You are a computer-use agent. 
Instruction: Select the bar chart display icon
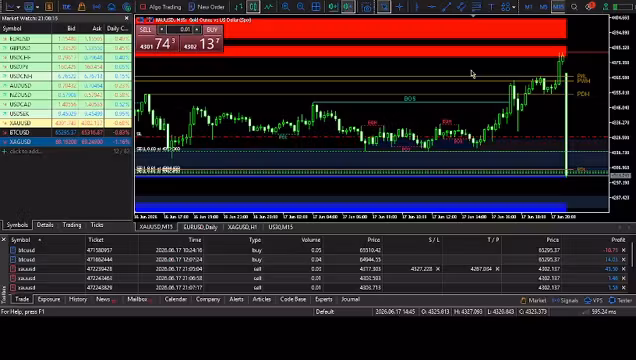pos(238,7)
